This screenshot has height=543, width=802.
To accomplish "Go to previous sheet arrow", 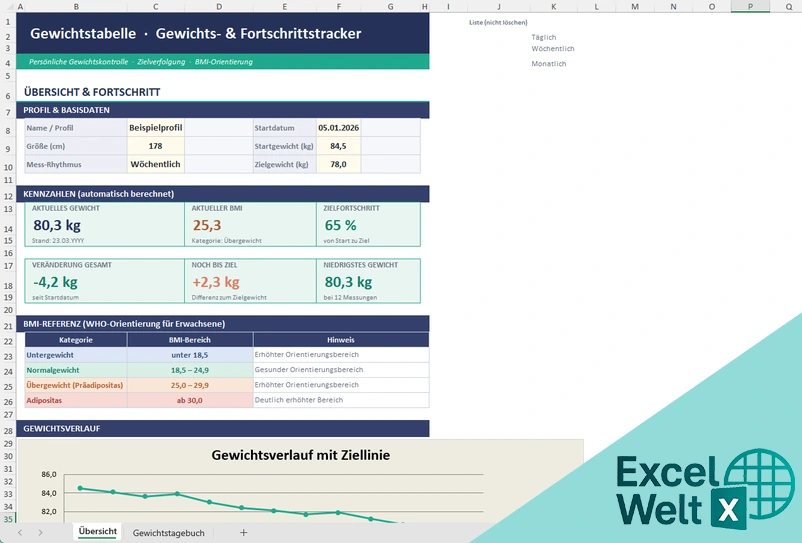I will coord(20,533).
